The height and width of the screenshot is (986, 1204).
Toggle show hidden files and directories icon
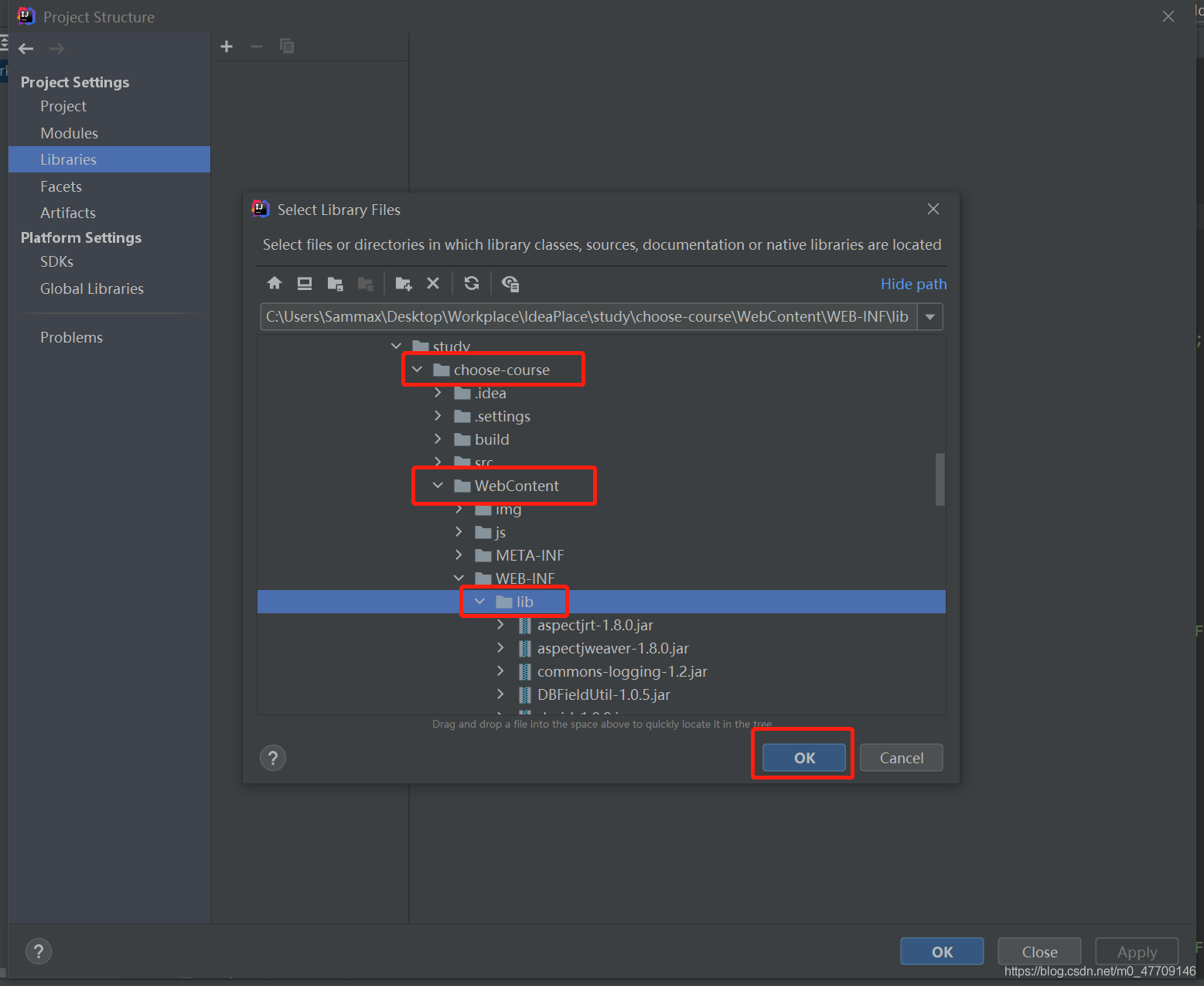510,283
